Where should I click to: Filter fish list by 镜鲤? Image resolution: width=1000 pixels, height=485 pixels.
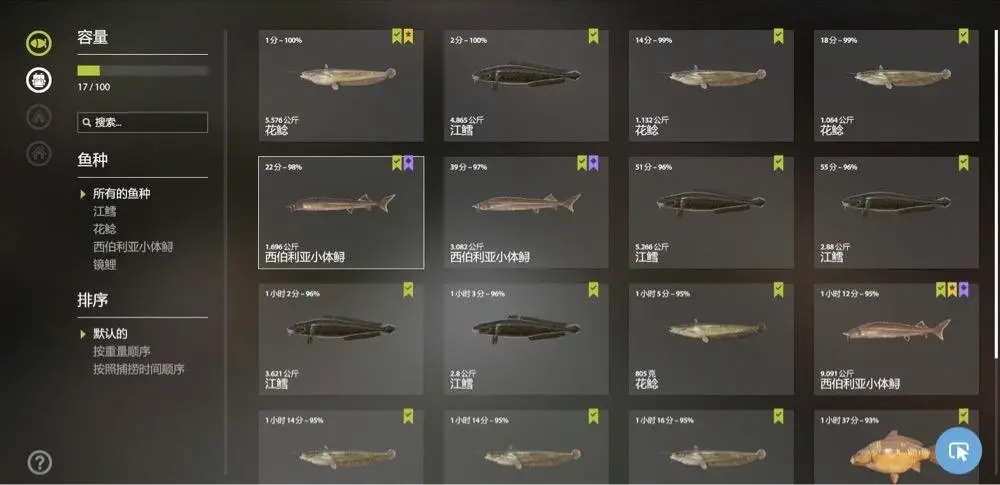click(105, 264)
